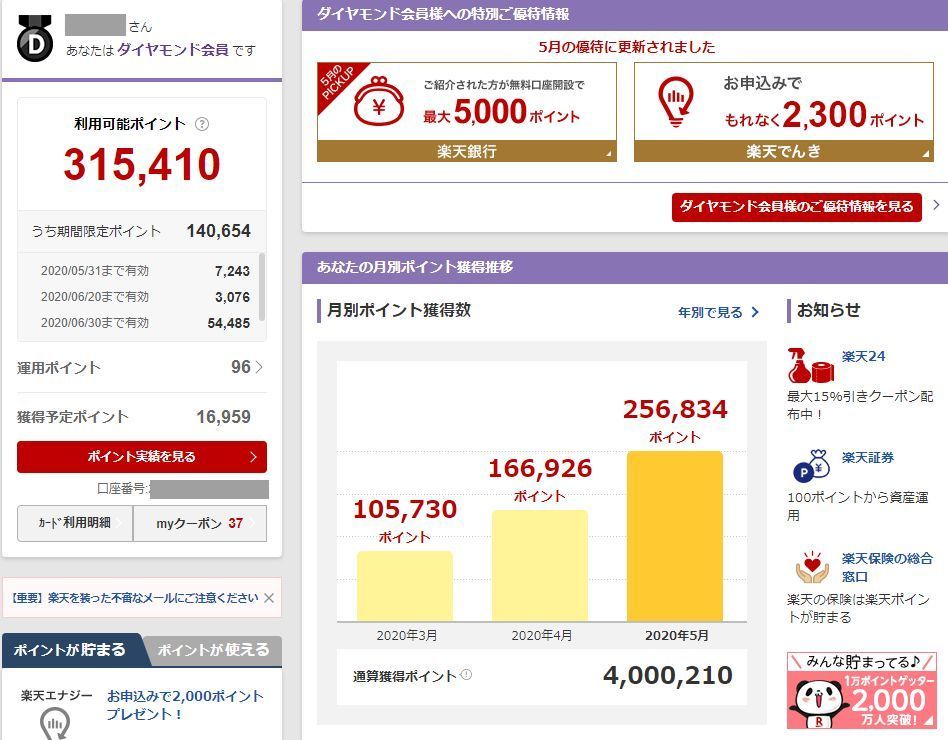Click ポイント実績を見る button
The height and width of the screenshot is (740, 948).
[x=141, y=456]
